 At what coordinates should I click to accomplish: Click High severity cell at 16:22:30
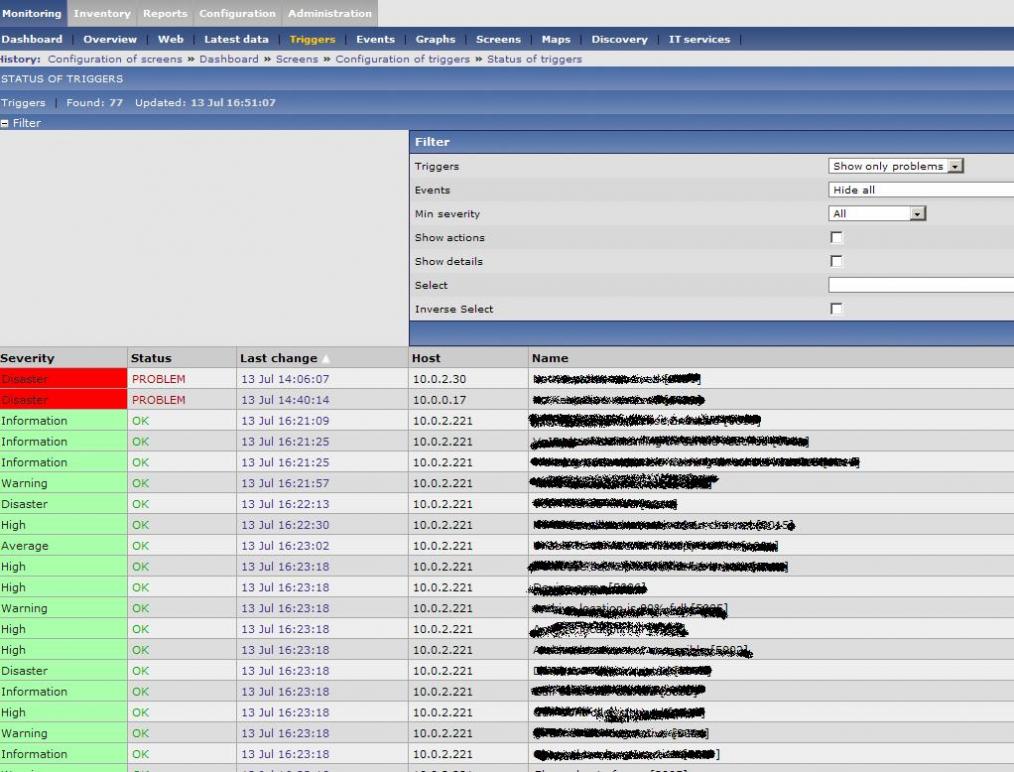63,525
